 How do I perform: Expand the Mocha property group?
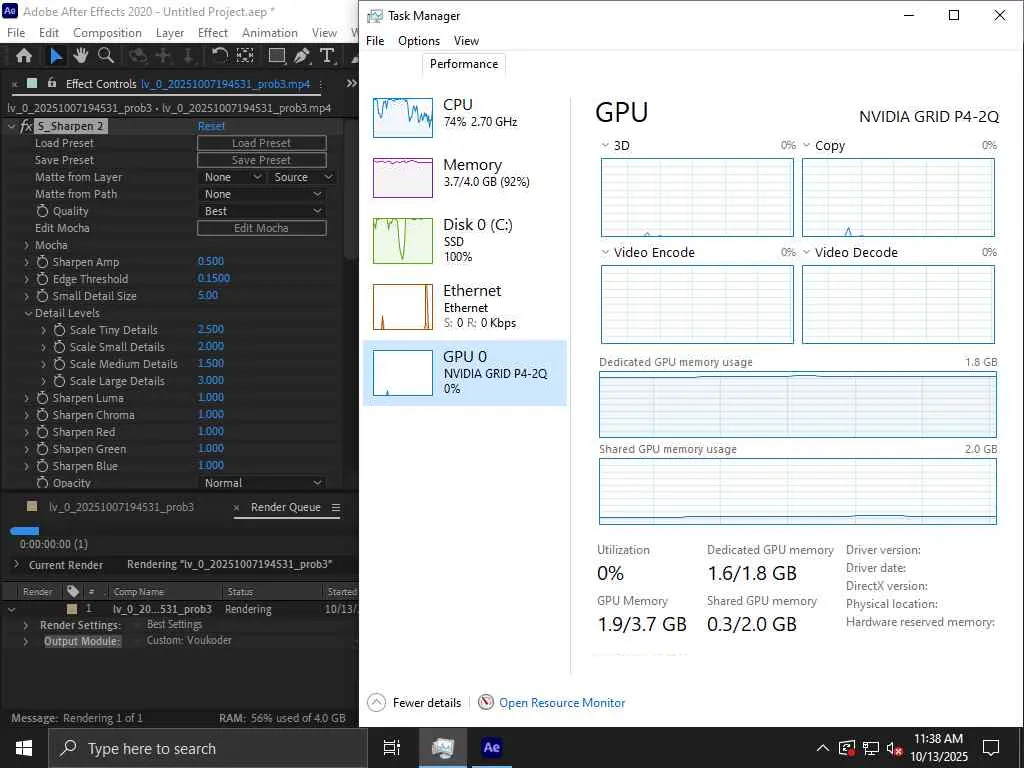(x=27, y=246)
